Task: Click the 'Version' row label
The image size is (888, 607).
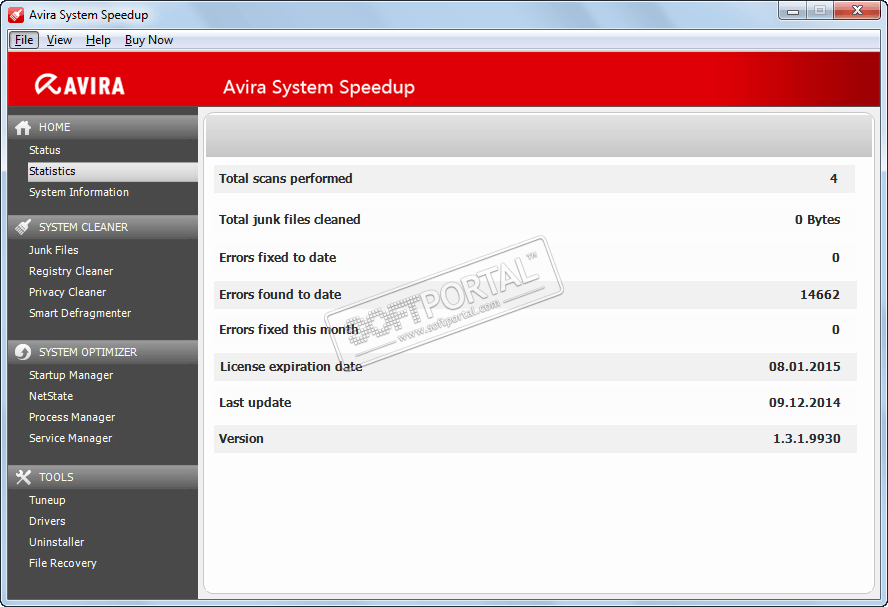Action: pyautogui.click(x=241, y=439)
